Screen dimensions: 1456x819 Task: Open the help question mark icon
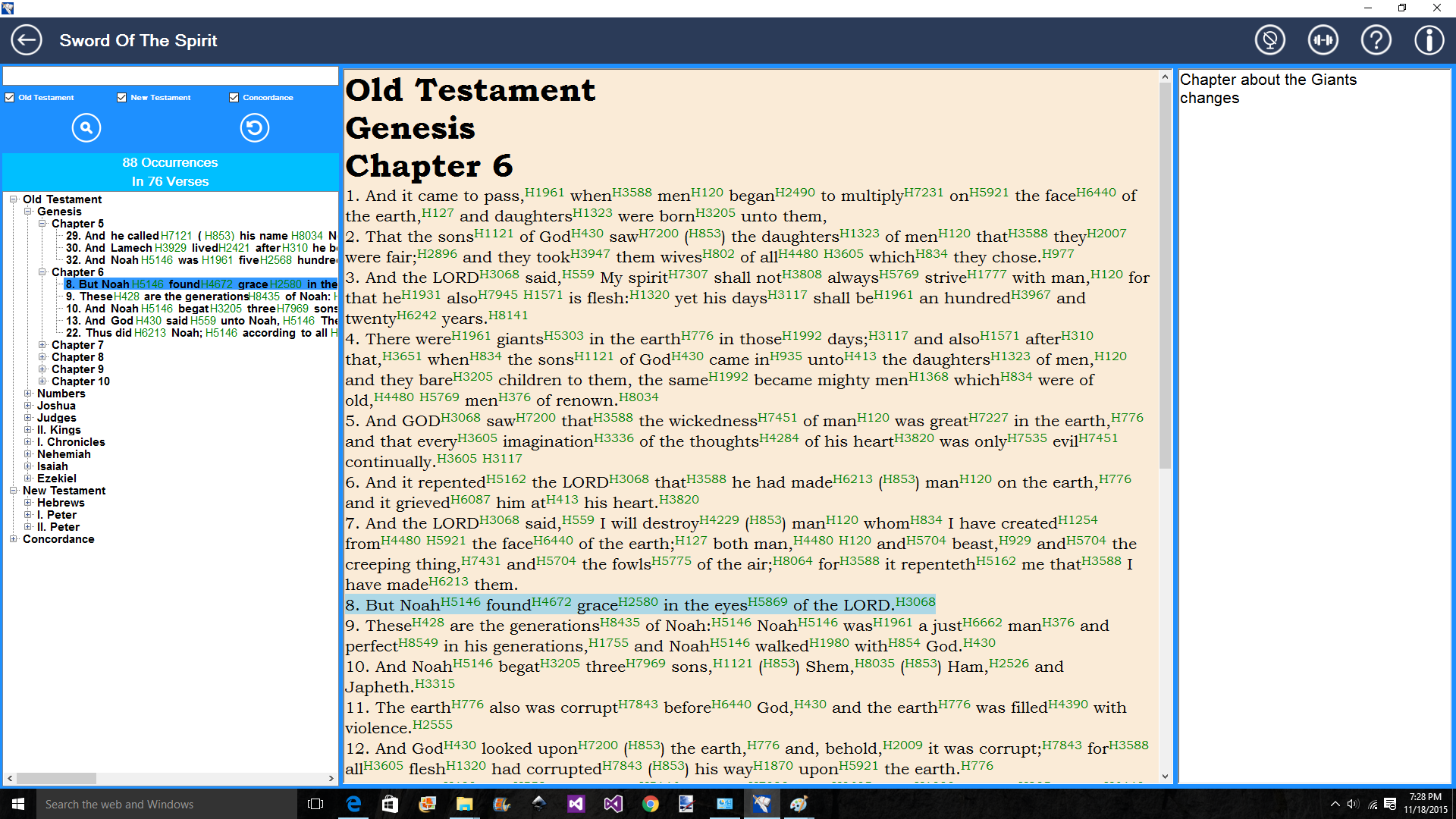[1376, 40]
